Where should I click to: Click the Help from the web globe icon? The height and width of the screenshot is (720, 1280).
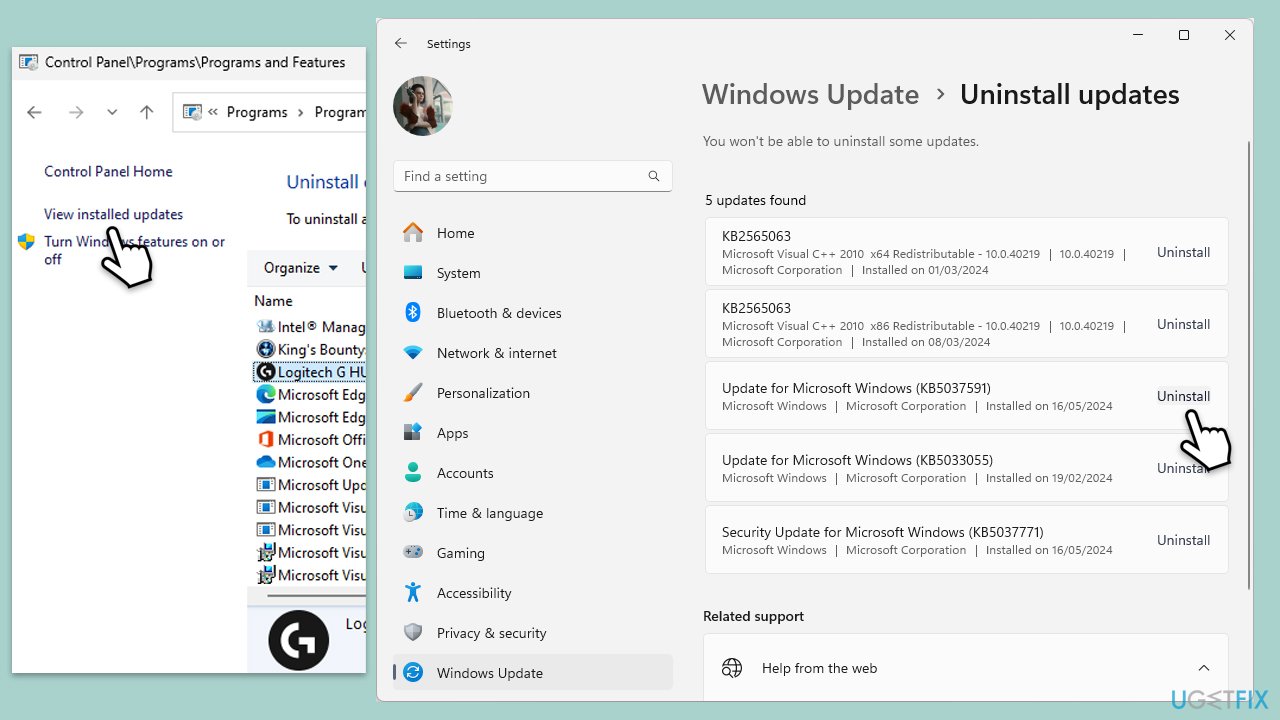tap(732, 668)
